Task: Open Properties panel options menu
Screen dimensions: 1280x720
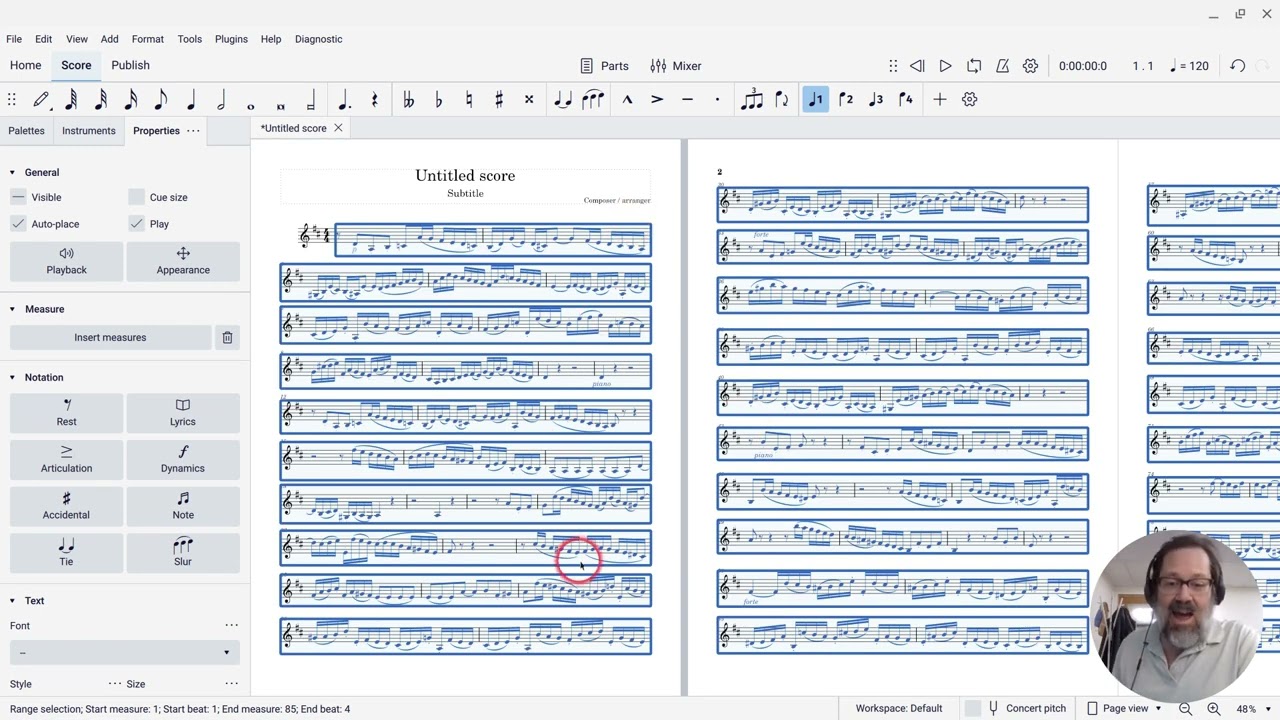Action: pyautogui.click(x=193, y=130)
